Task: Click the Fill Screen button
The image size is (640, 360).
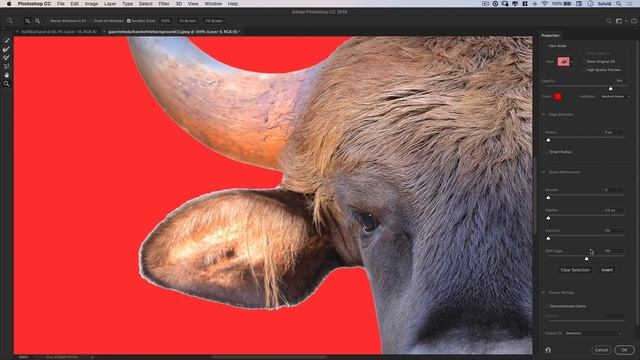Action: click(x=214, y=21)
